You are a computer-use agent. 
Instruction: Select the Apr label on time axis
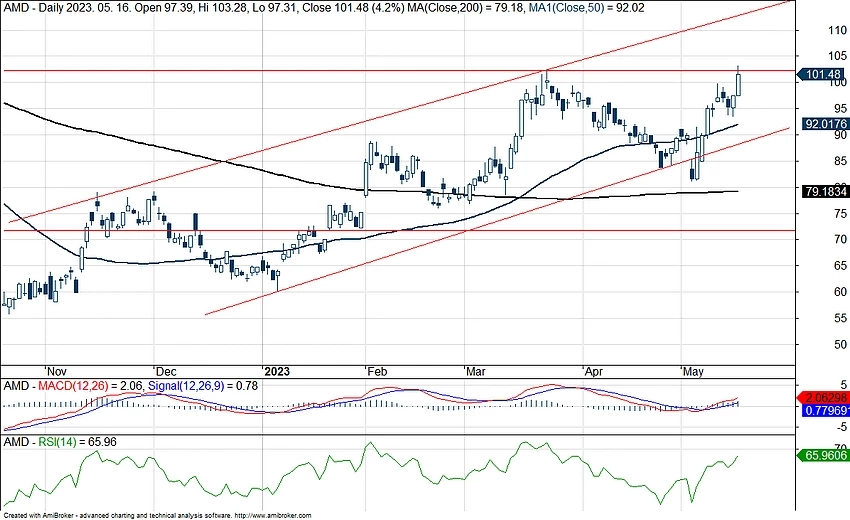594,372
